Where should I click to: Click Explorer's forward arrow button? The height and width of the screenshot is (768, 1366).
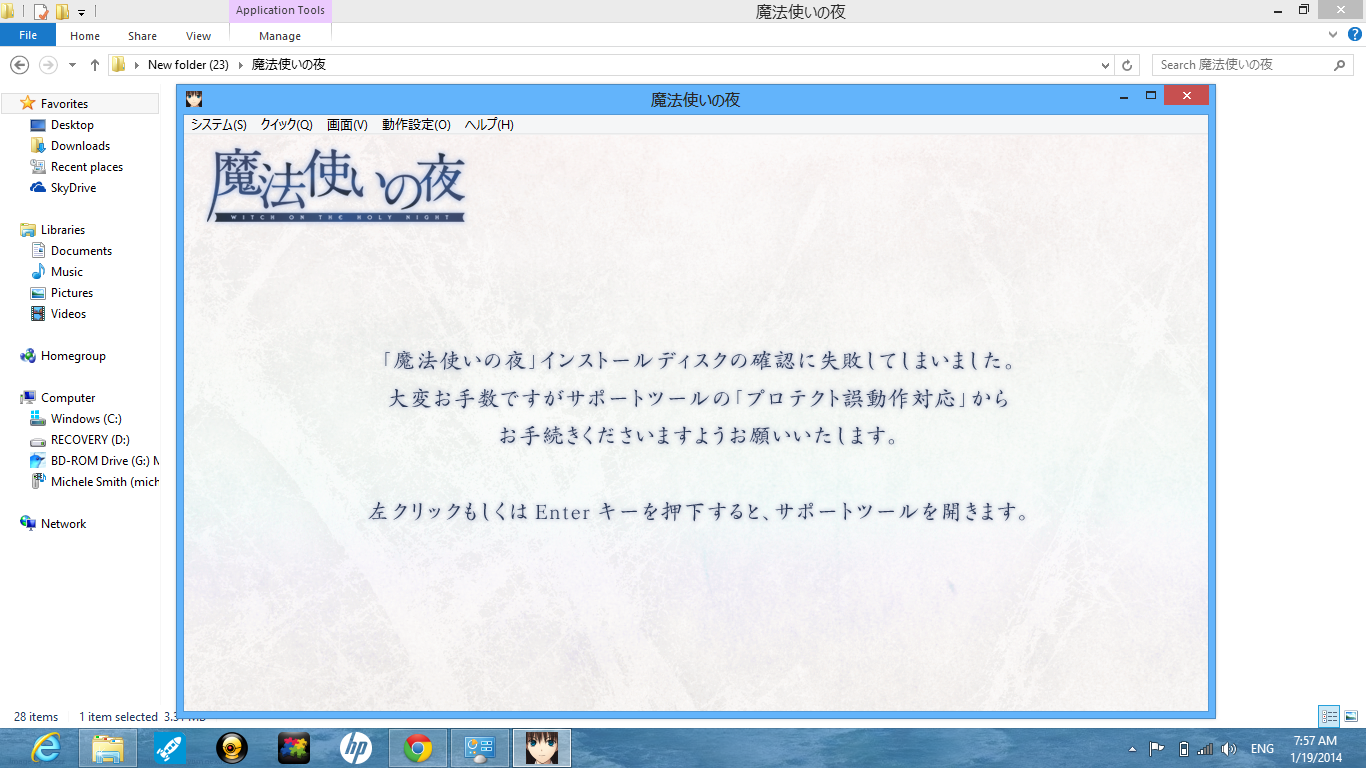tap(47, 65)
